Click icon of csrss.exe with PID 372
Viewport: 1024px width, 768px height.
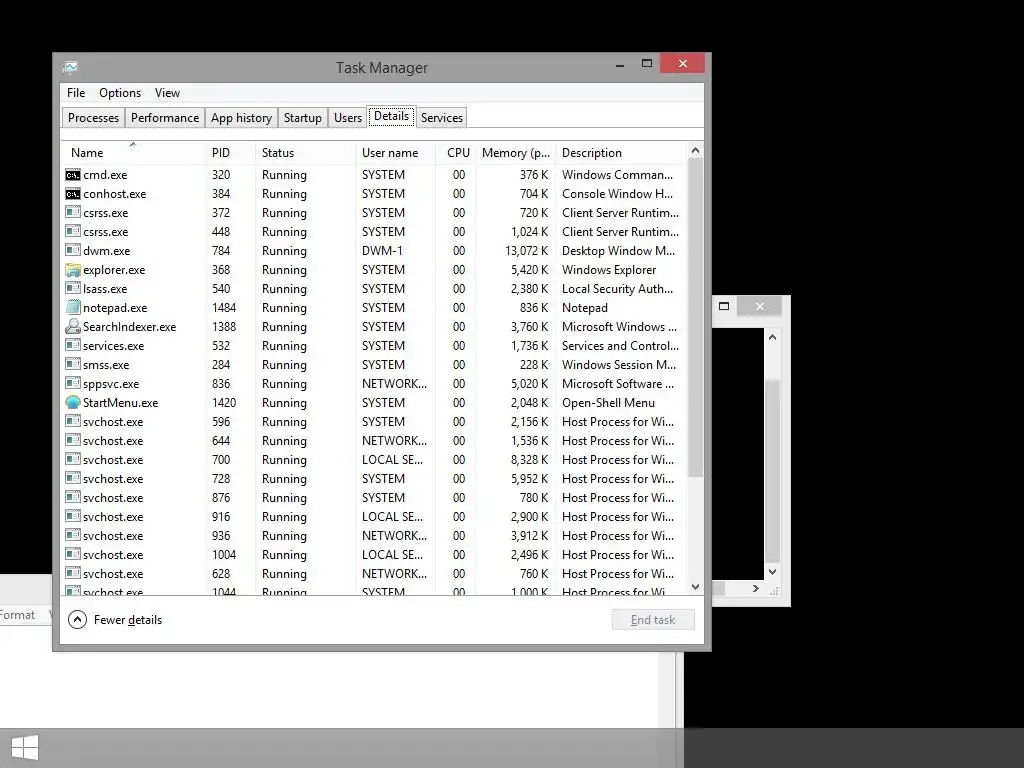pyautogui.click(x=72, y=213)
